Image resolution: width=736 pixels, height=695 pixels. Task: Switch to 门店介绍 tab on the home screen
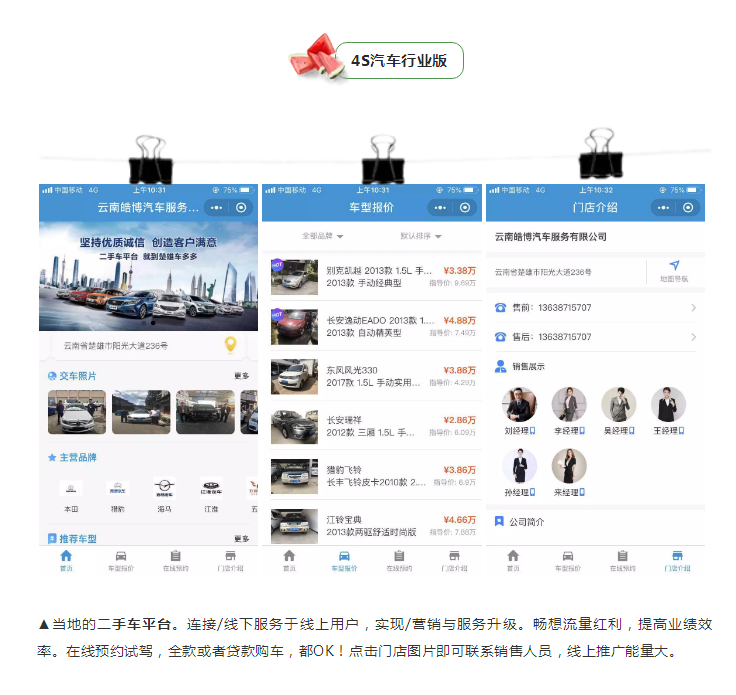click(x=230, y=561)
